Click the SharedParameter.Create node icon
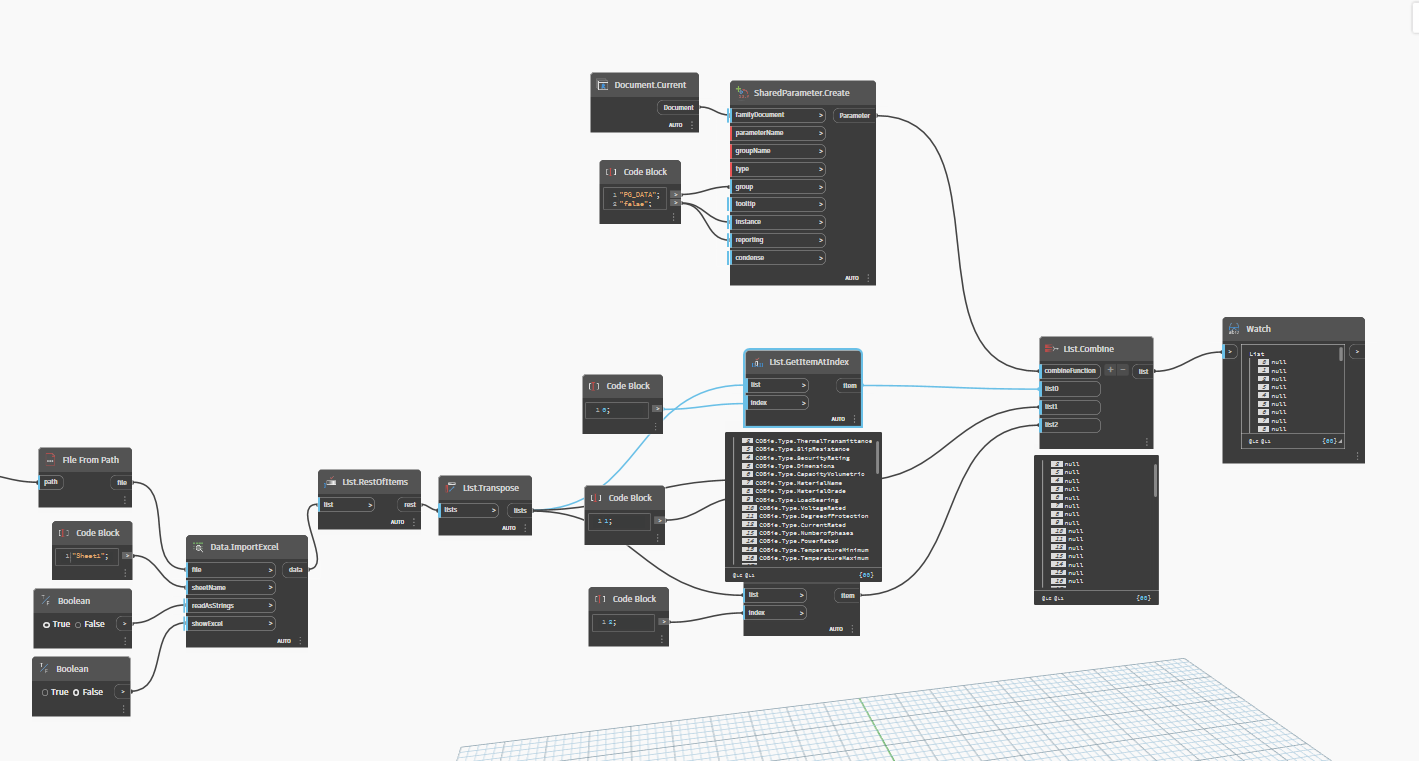The height and width of the screenshot is (761, 1419). click(x=742, y=93)
